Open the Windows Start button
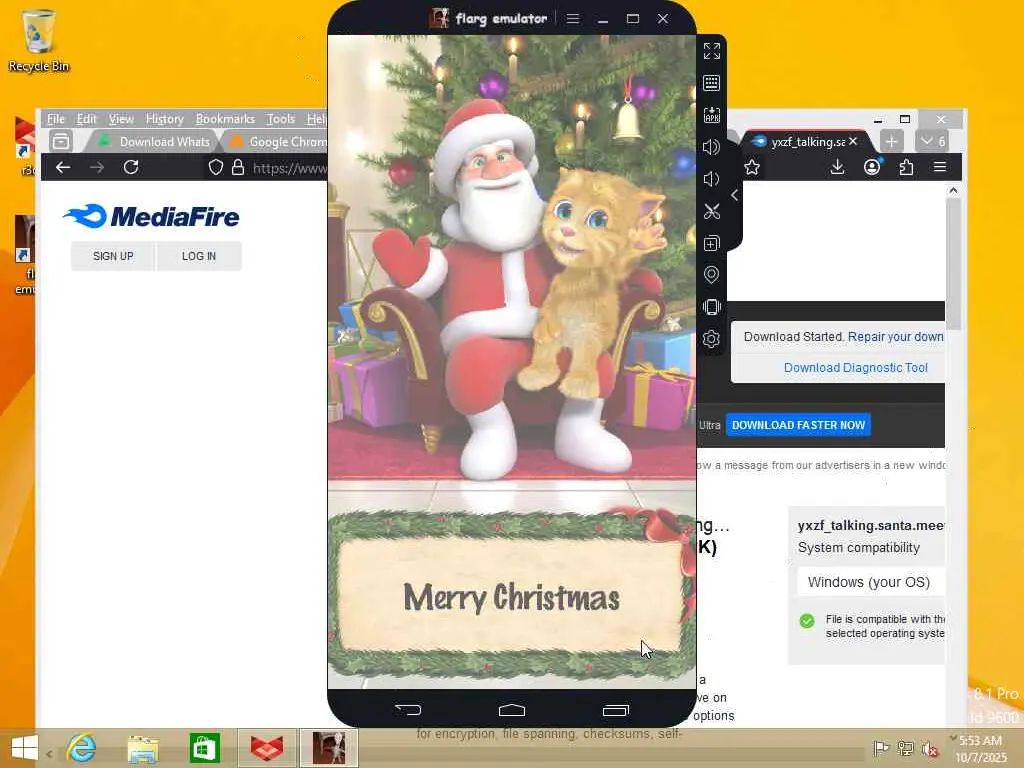This screenshot has width=1024, height=768. (25, 748)
